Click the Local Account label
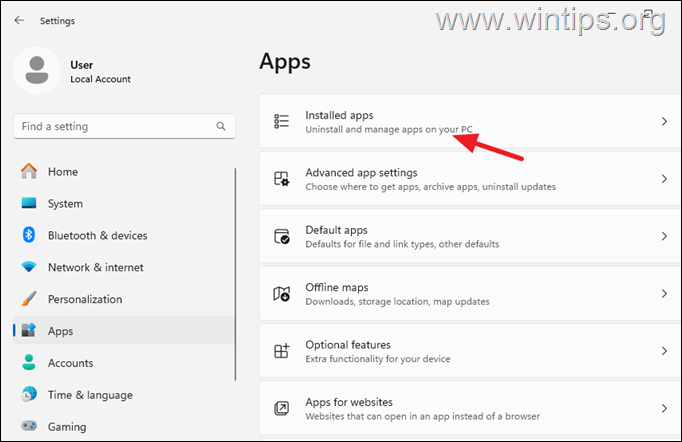 click(100, 79)
